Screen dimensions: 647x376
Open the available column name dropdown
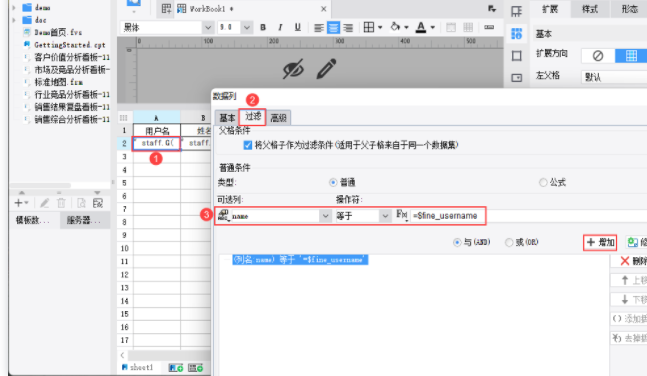[325, 216]
